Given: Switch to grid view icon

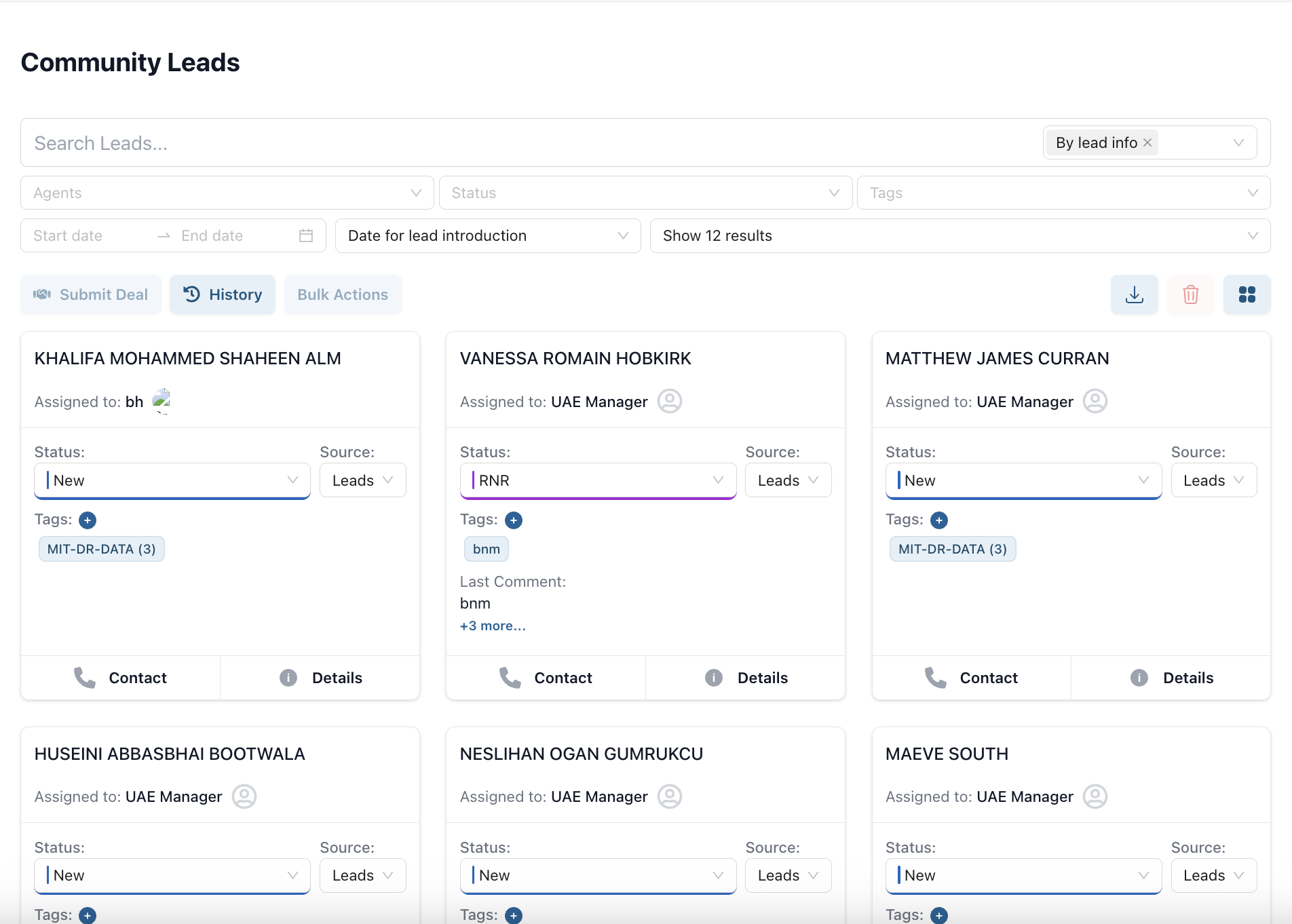Looking at the screenshot, I should pyautogui.click(x=1247, y=294).
